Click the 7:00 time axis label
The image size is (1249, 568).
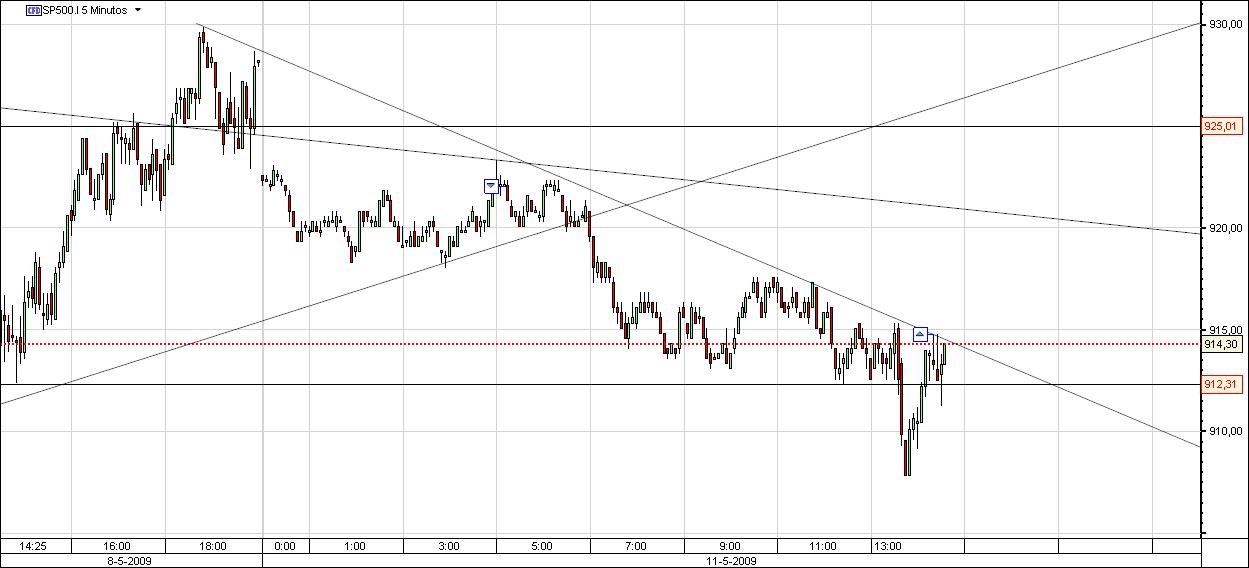point(635,546)
